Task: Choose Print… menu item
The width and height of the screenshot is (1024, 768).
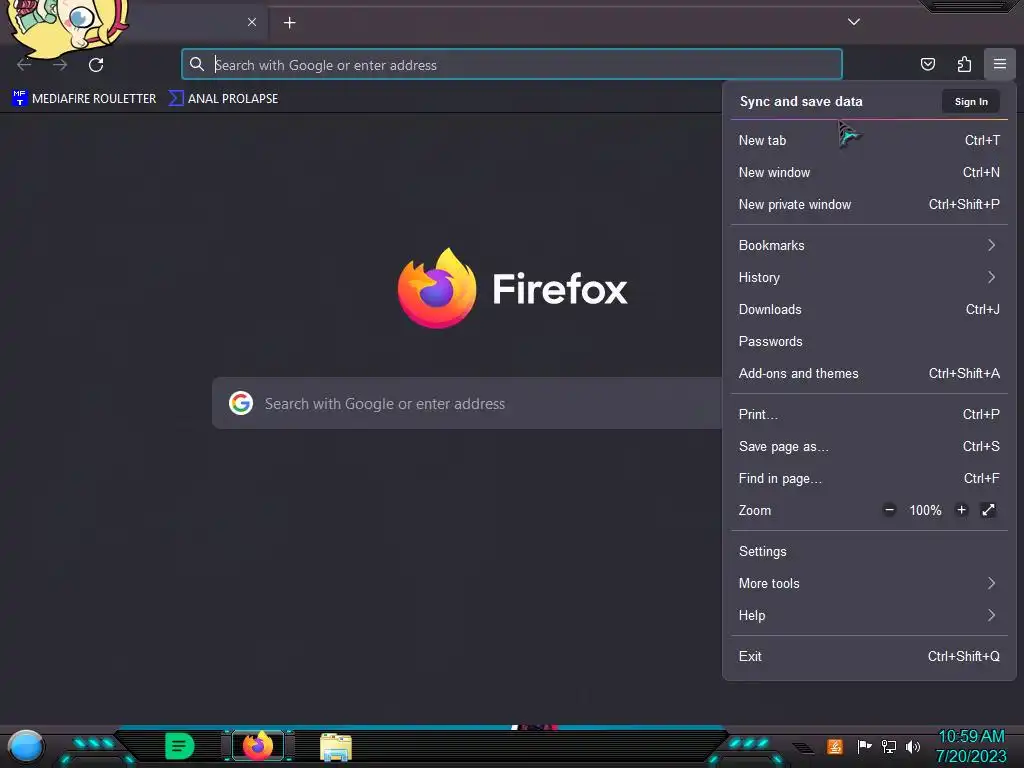Action: click(869, 415)
